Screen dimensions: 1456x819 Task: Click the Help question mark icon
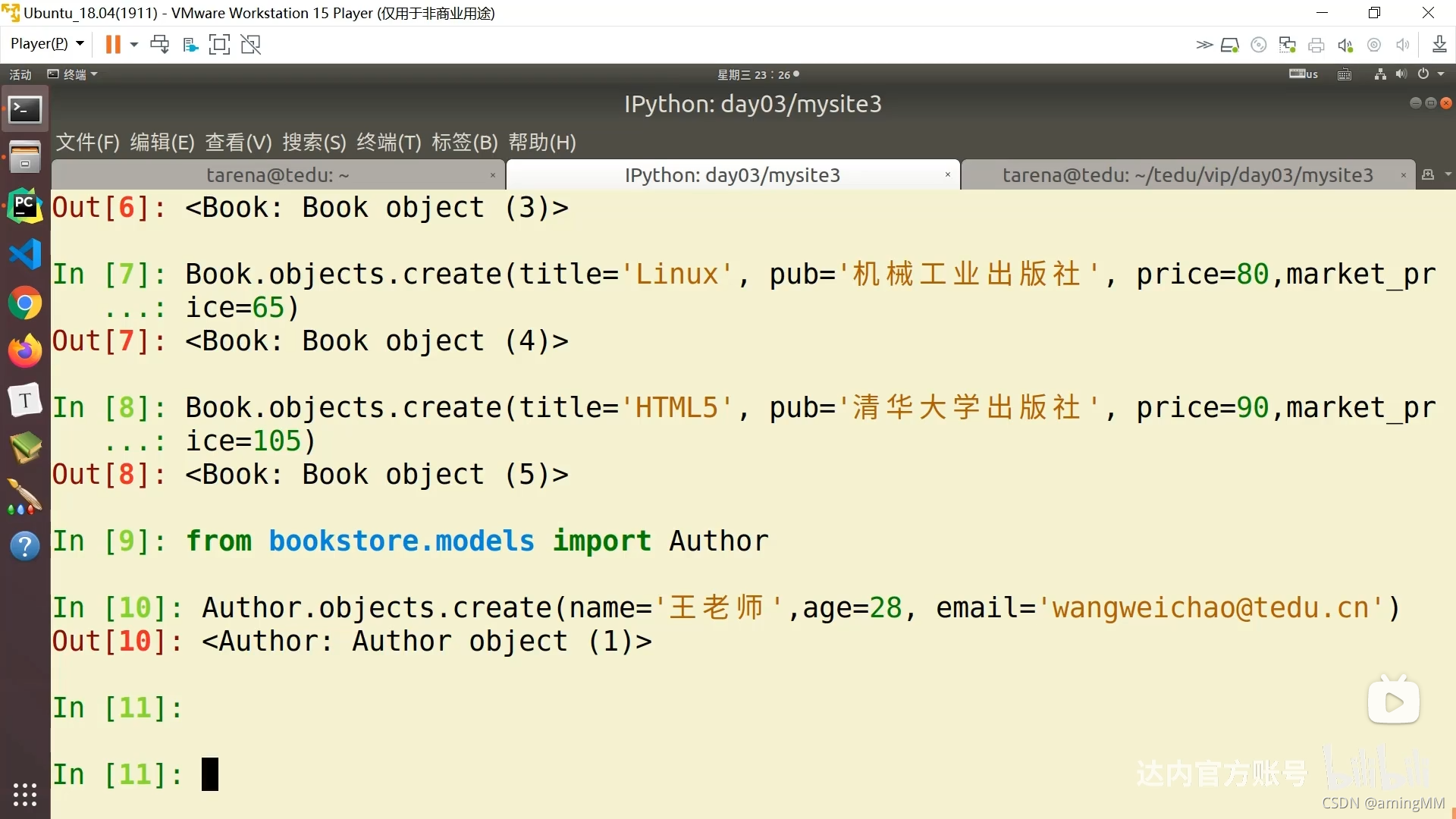point(25,545)
